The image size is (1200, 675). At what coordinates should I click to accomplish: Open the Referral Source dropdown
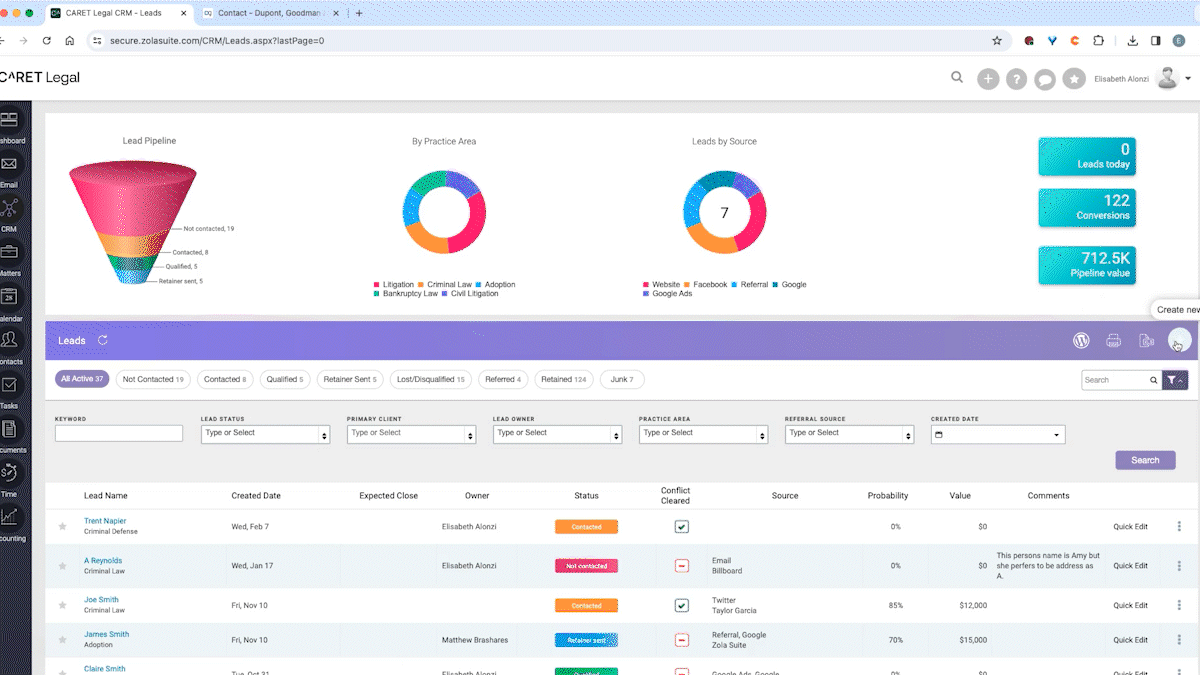(849, 434)
